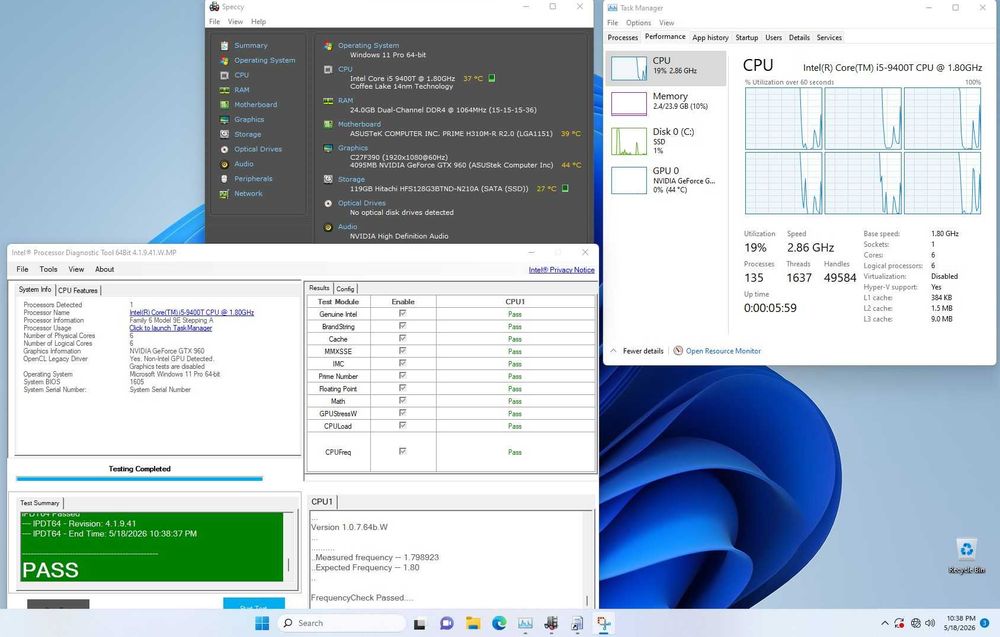The width and height of the screenshot is (1000, 637).
Task: Select the Results tab in diagnostic tool
Action: (319, 288)
